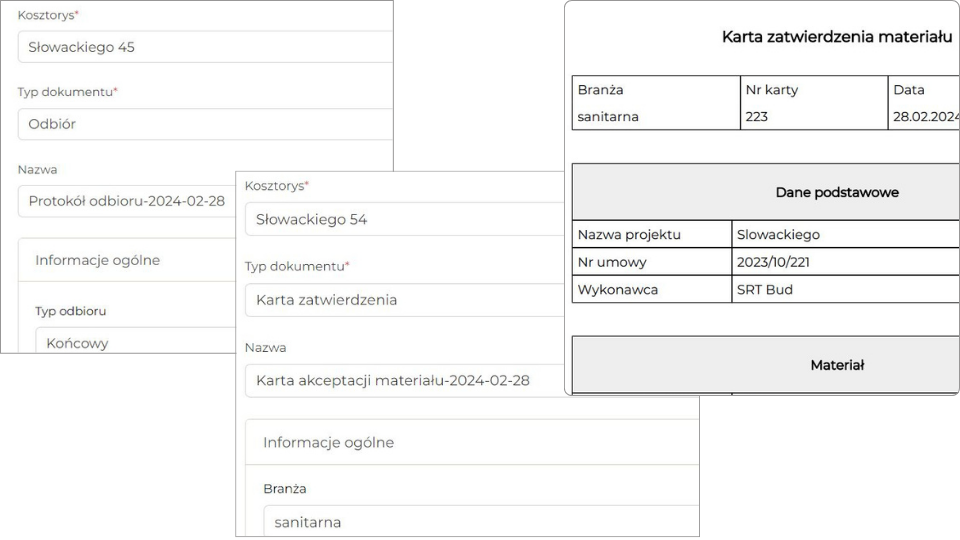Select the SRT Bud contractor cell
The image size is (960, 540).
coord(846,290)
